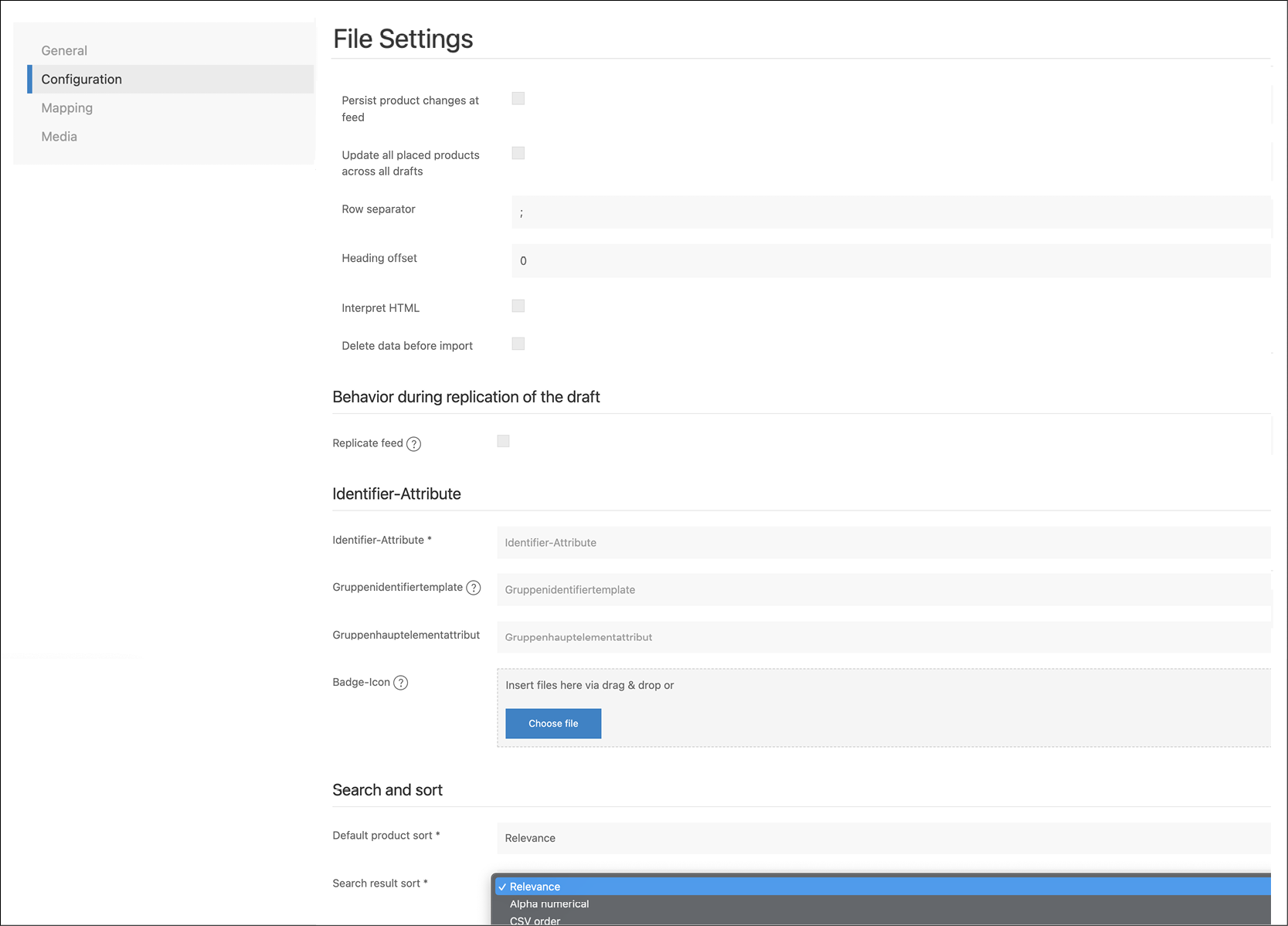Select Relevance in search result sort list
This screenshot has height=926, width=1288.
tap(535, 887)
